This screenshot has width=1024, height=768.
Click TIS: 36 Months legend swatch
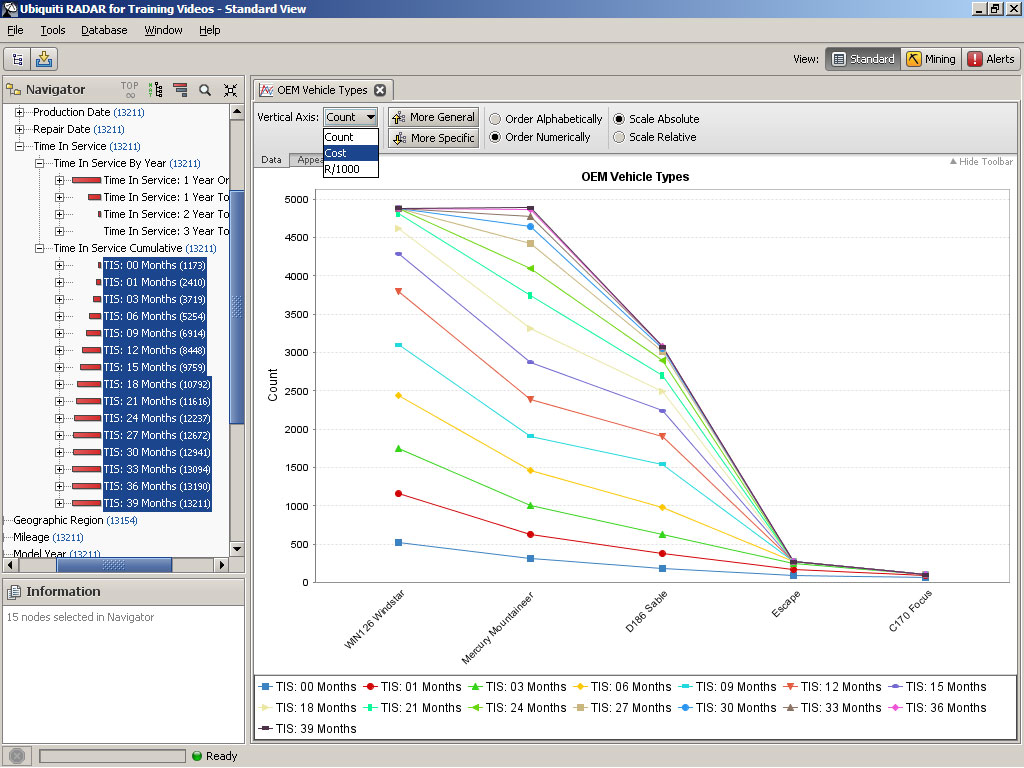pos(895,708)
